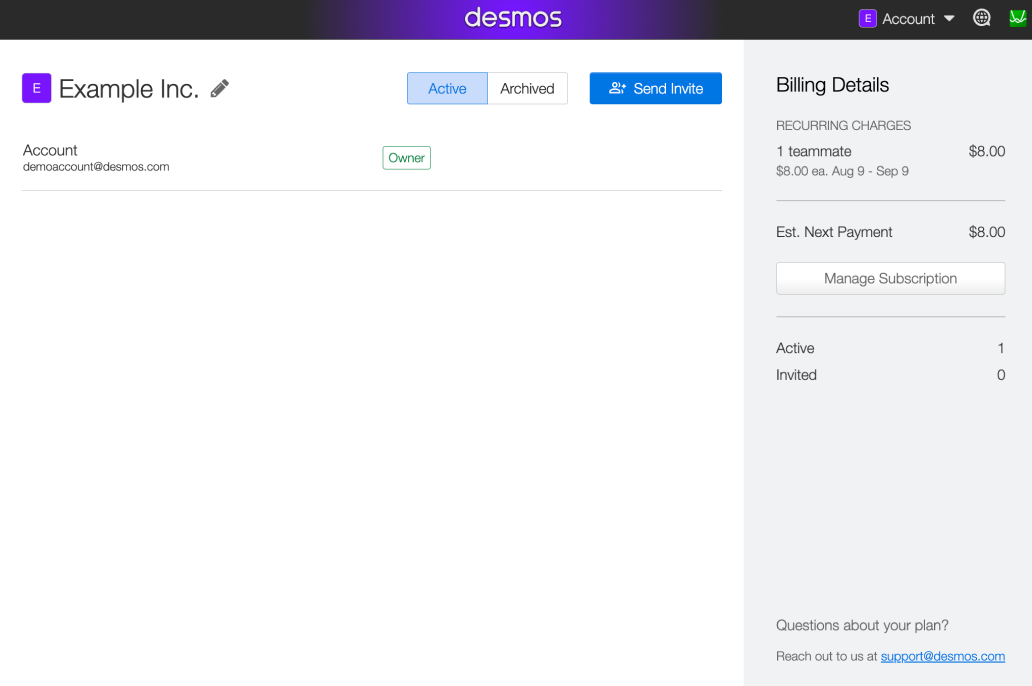Click the Invited count row label
This screenshot has width=1032, height=686.
tap(796, 375)
